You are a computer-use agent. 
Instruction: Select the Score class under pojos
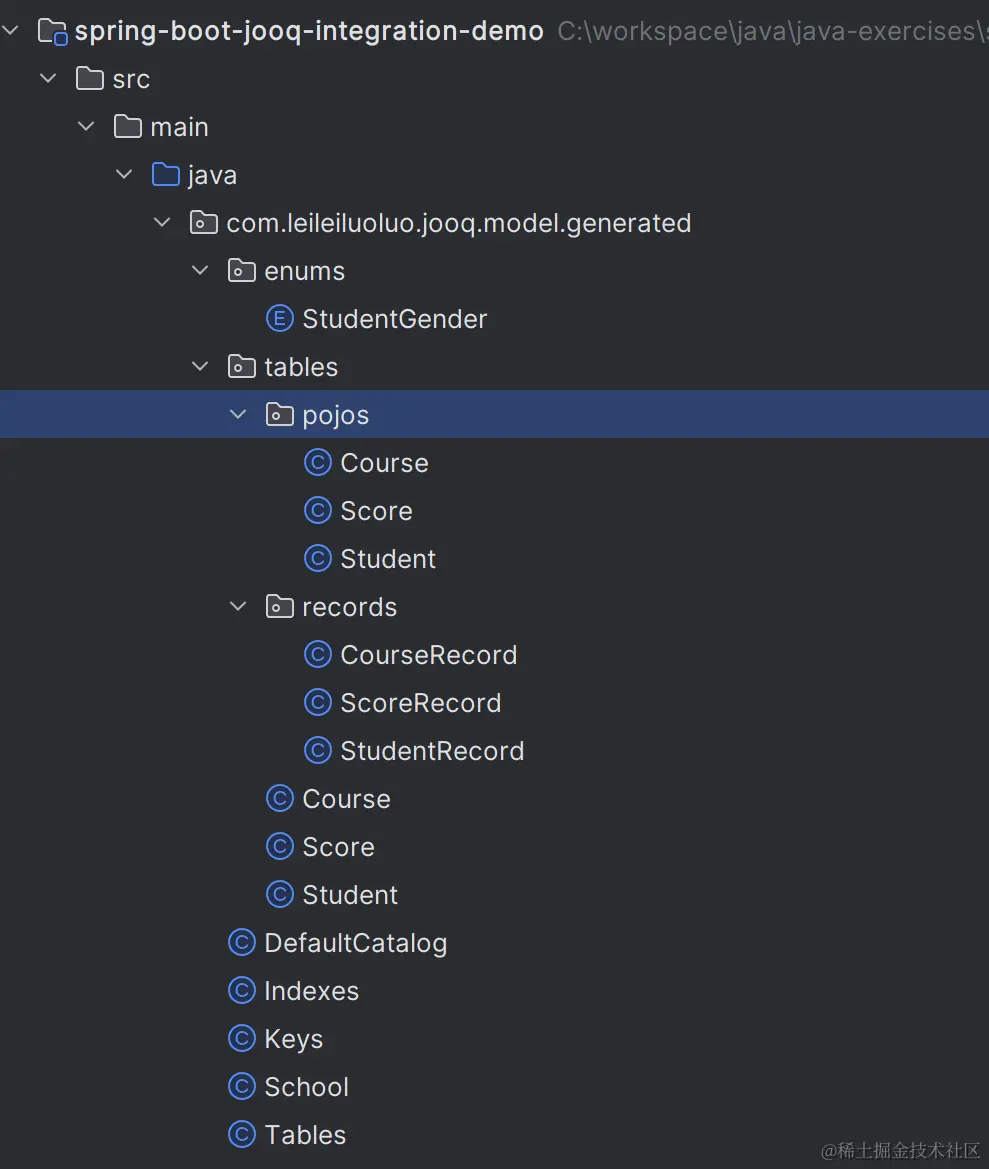click(x=376, y=511)
